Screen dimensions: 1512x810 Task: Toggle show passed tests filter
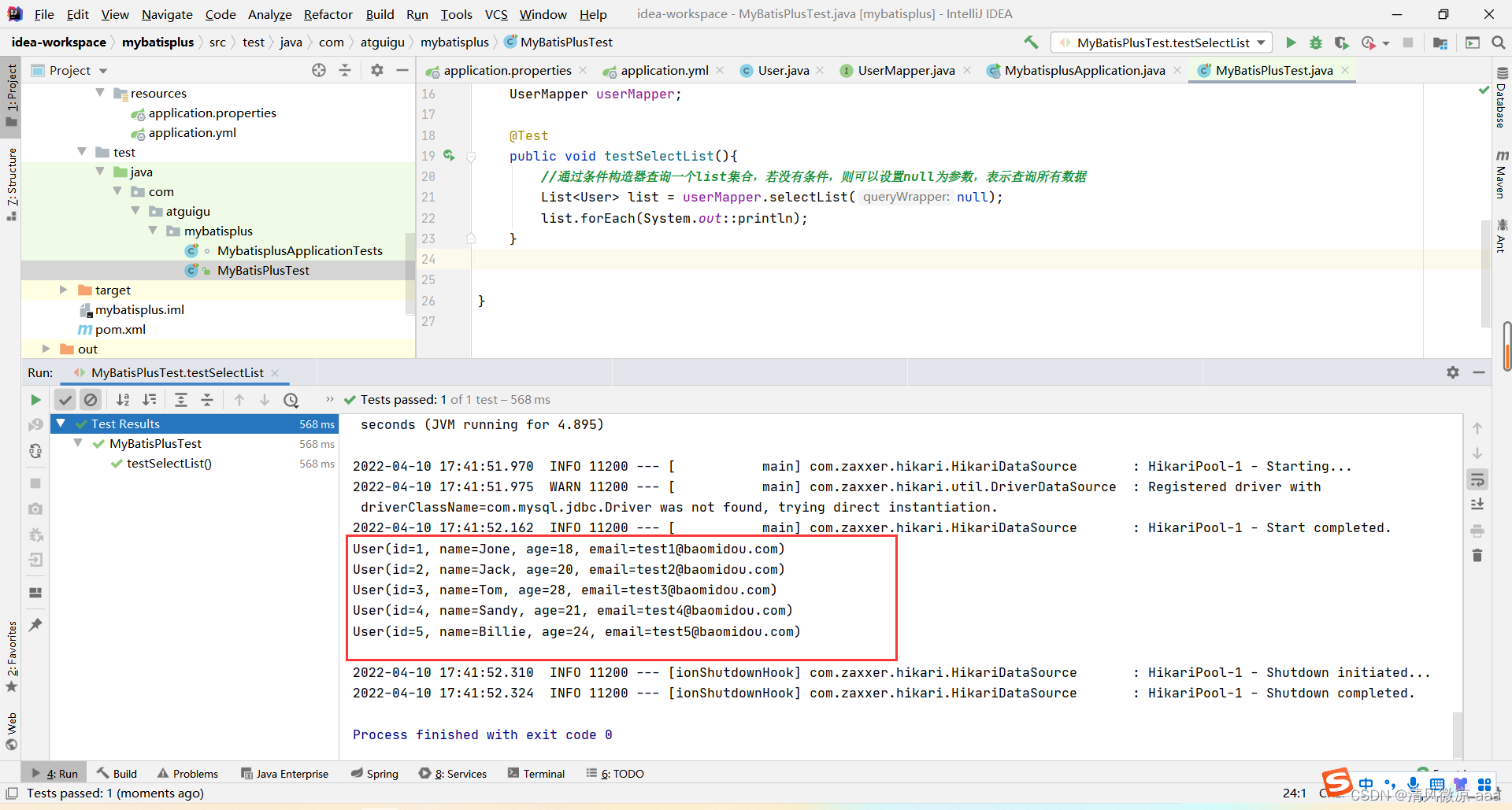[x=65, y=400]
